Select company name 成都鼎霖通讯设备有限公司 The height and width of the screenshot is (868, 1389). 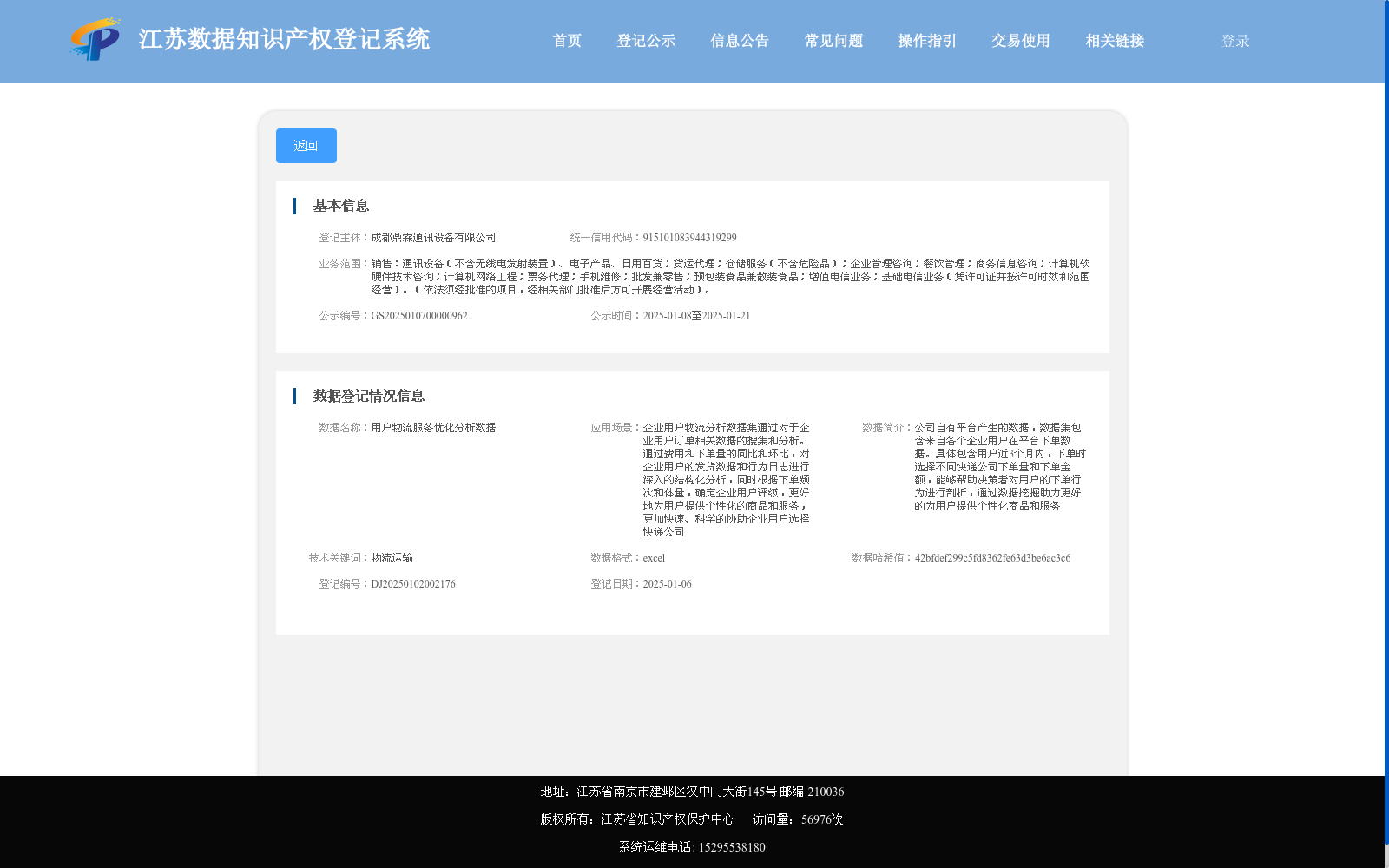[x=433, y=238]
